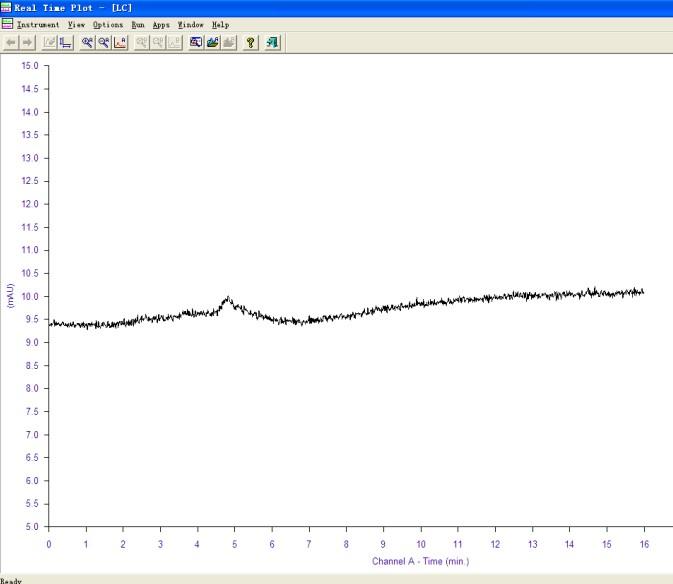Click the application icon in title bar
Screen dimensions: 673x584
coord(6,7)
